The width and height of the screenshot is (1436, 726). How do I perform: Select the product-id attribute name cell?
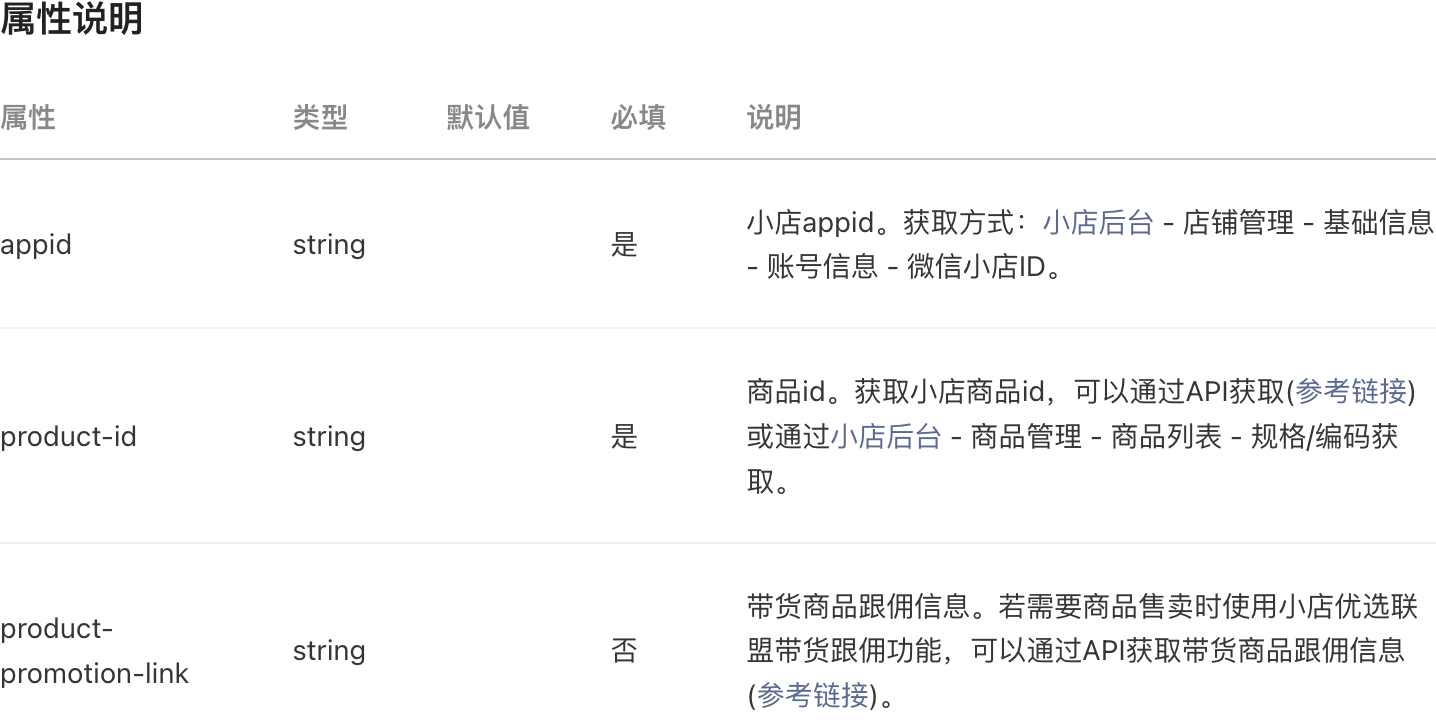[x=68, y=437]
